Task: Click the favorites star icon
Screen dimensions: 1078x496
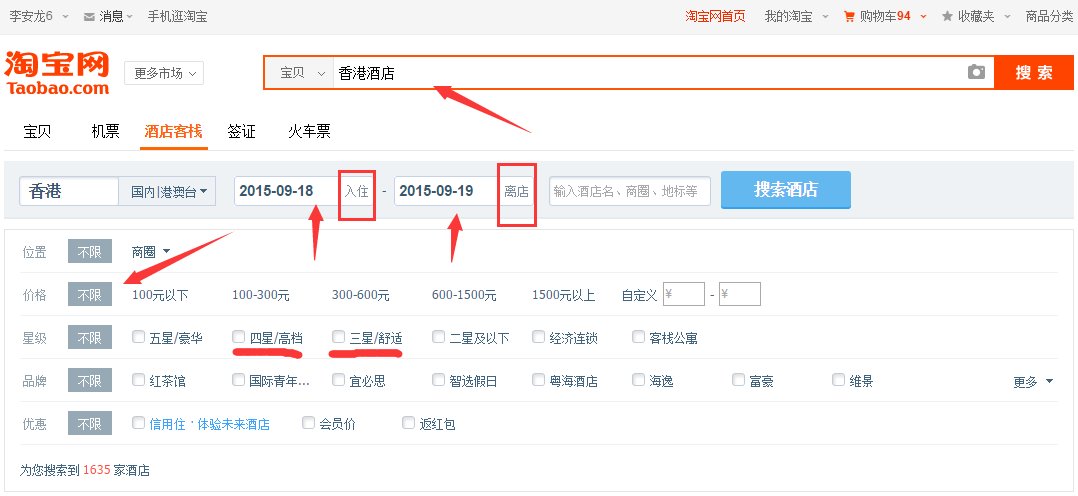Action: [947, 16]
